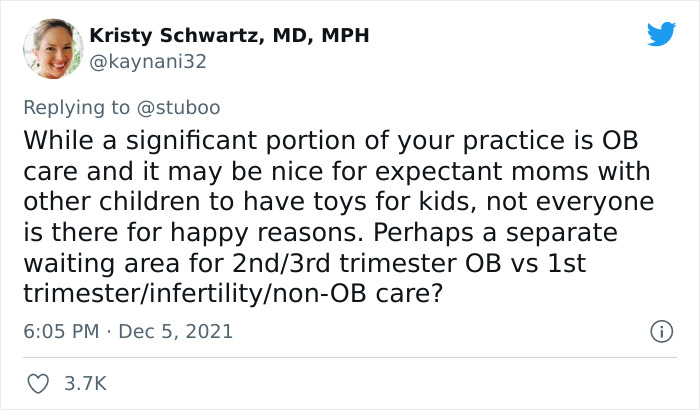Click the Twitter bird logo

click(x=661, y=35)
